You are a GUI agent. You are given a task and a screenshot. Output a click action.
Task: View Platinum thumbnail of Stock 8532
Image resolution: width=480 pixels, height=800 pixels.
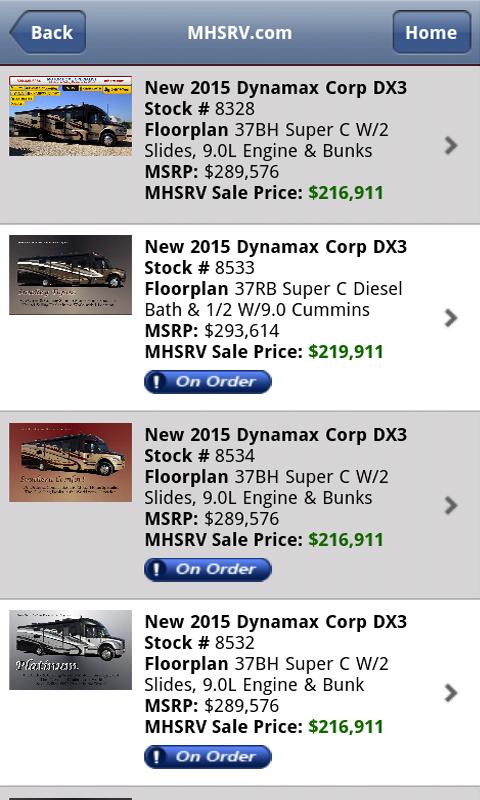(70, 650)
